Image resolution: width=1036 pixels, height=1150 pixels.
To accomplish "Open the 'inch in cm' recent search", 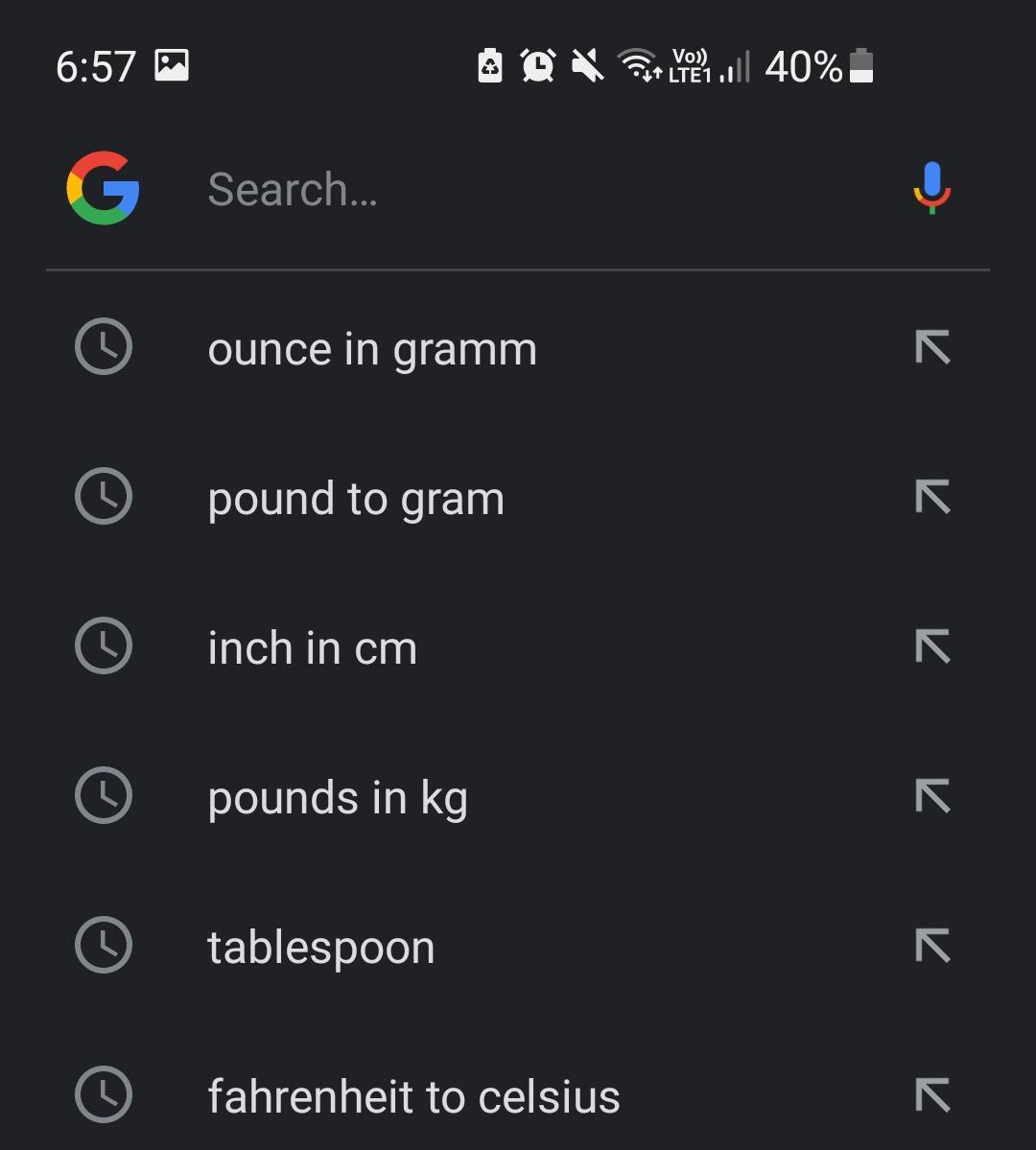I will point(313,648).
